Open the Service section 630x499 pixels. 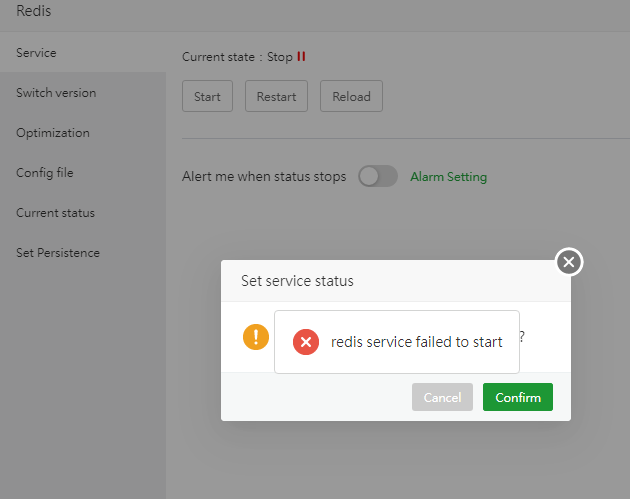(x=36, y=53)
